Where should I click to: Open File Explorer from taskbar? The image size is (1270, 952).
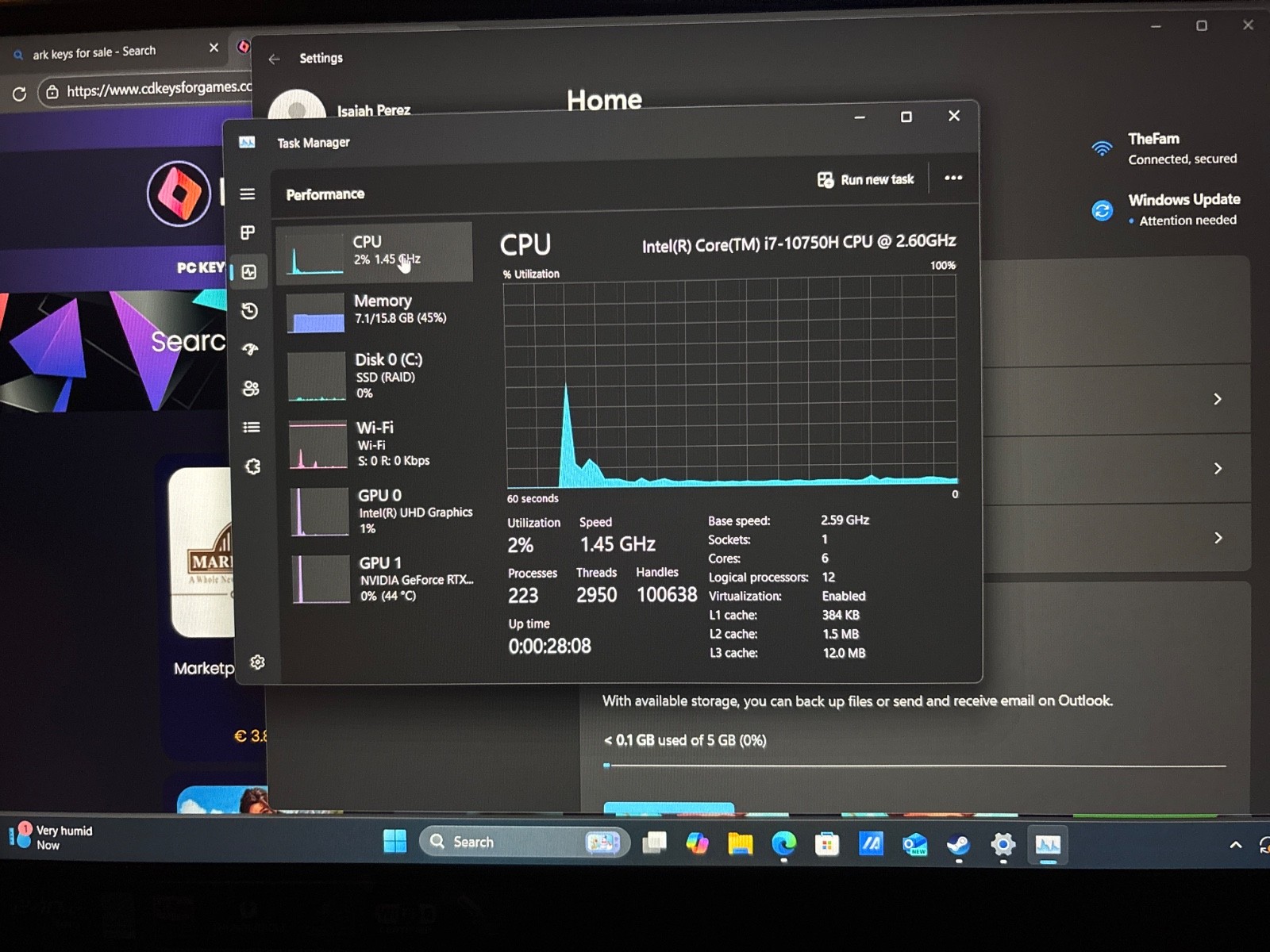coord(740,843)
